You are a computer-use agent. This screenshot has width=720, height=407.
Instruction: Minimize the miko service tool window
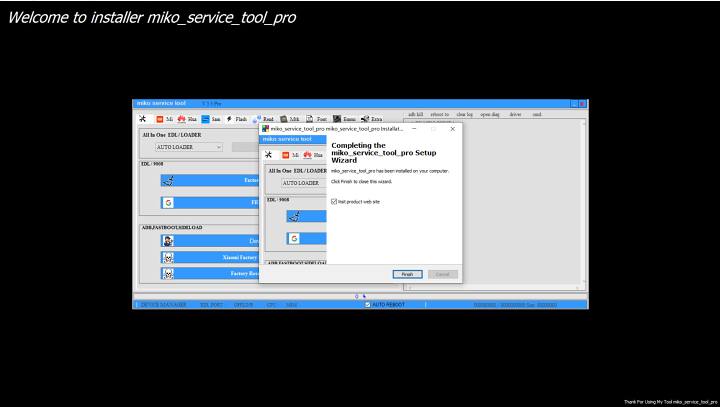pyautogui.click(x=574, y=104)
